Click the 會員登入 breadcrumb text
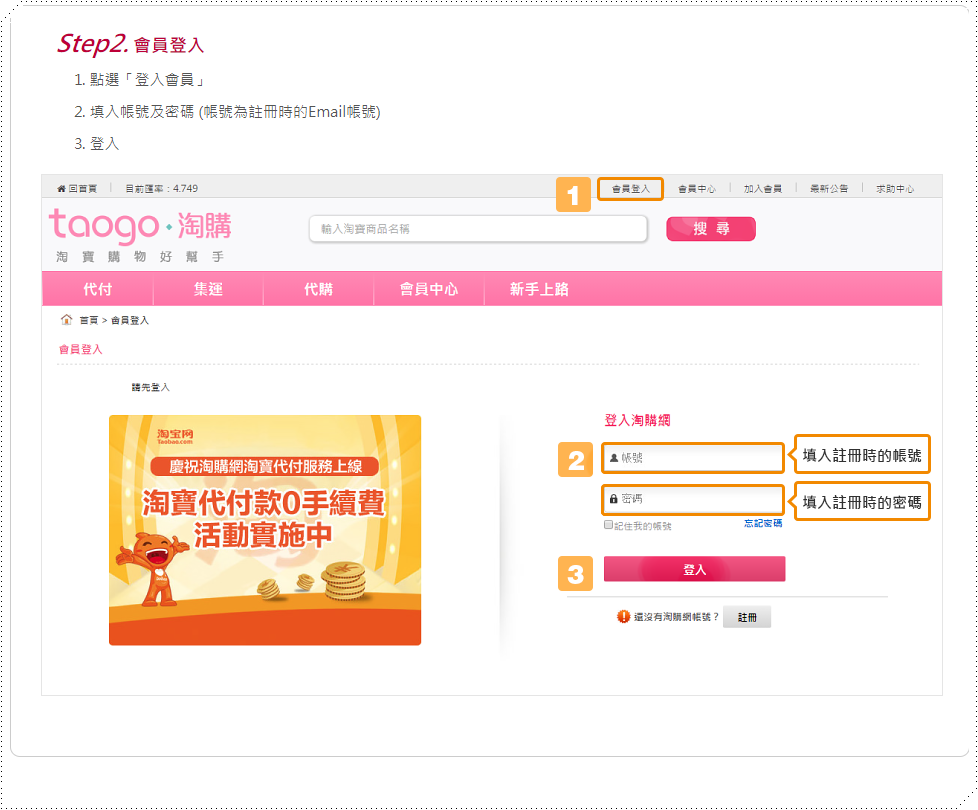This screenshot has height=810, width=978. point(130,321)
